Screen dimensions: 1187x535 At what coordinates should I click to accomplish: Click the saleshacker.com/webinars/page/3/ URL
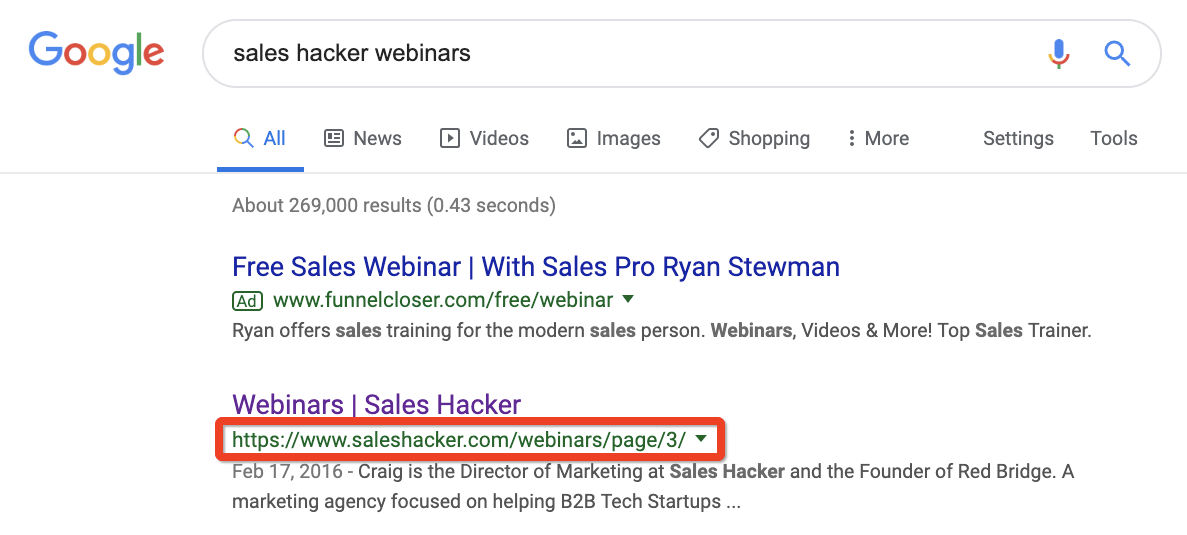point(459,439)
